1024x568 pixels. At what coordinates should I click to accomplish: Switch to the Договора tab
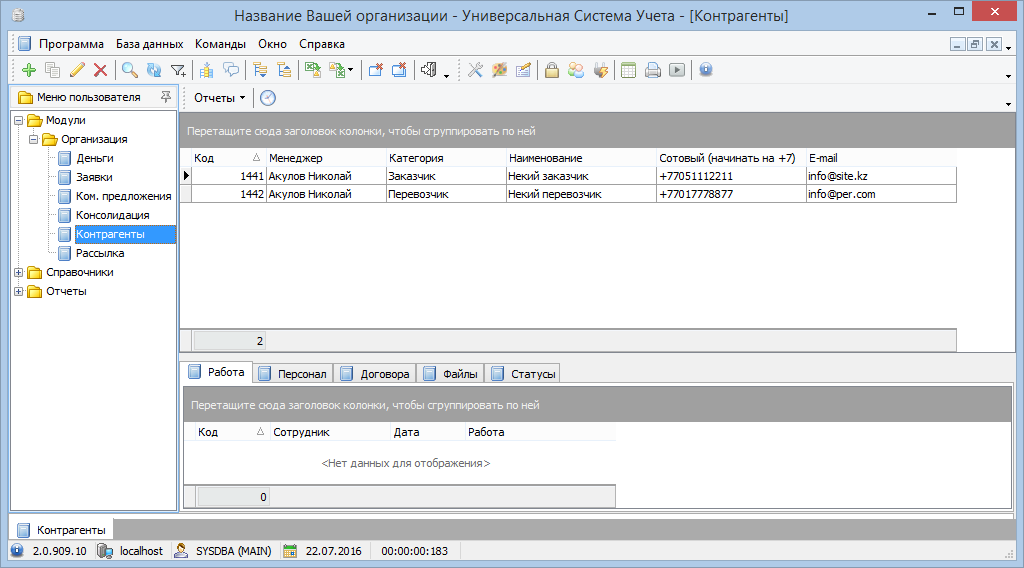click(375, 374)
